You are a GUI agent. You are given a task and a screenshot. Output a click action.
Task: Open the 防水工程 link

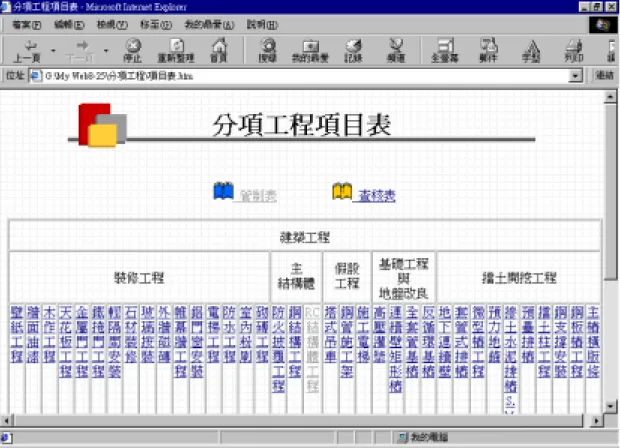coord(229,334)
